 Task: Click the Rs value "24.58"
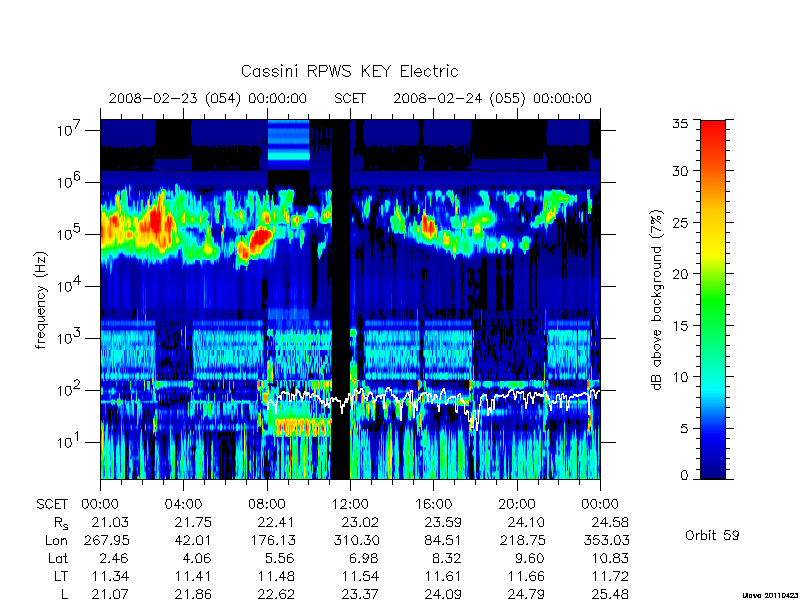(x=610, y=522)
